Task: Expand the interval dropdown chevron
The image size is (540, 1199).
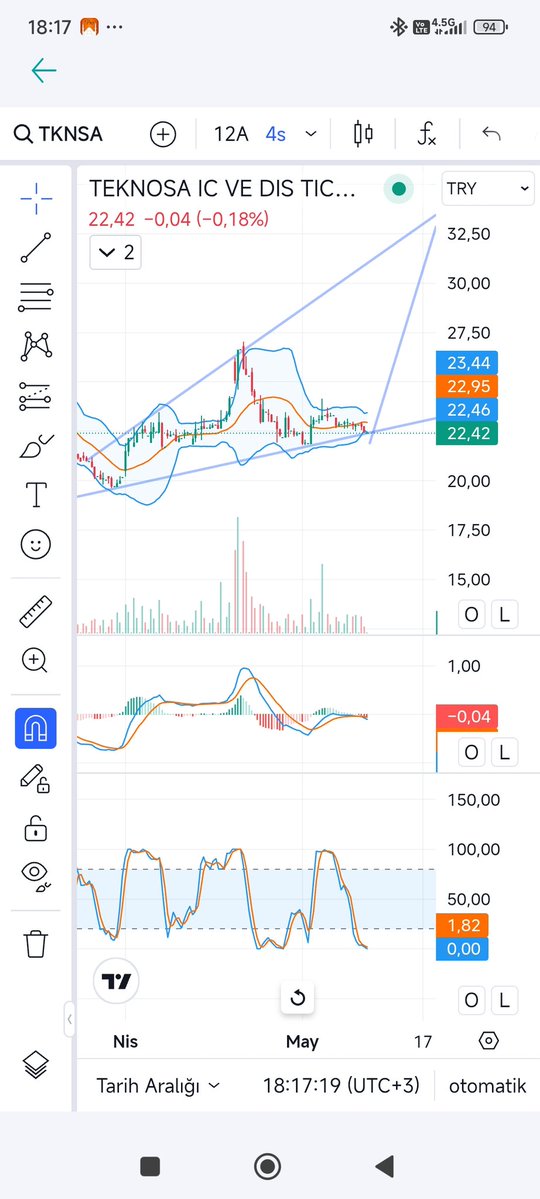Action: [311, 135]
